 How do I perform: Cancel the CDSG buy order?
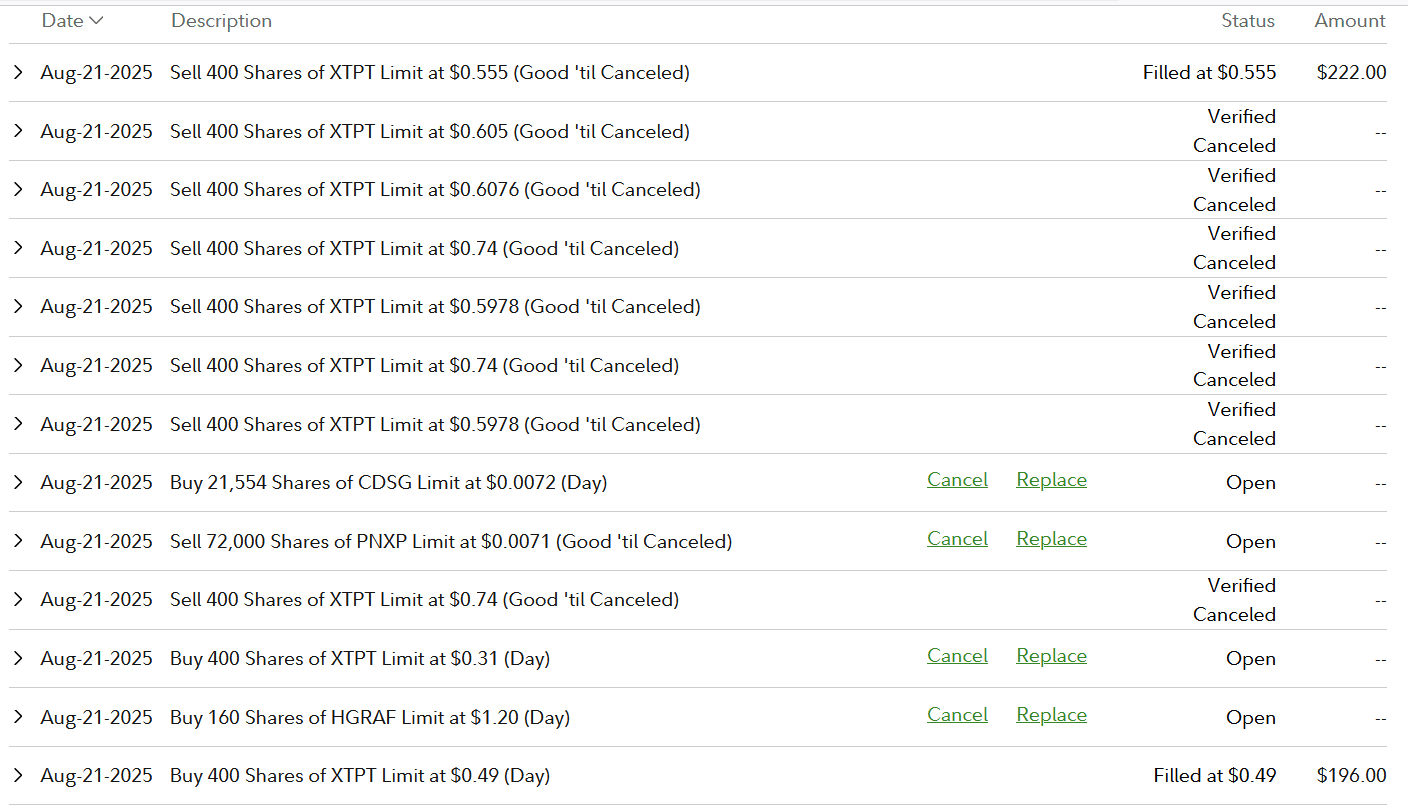click(957, 481)
